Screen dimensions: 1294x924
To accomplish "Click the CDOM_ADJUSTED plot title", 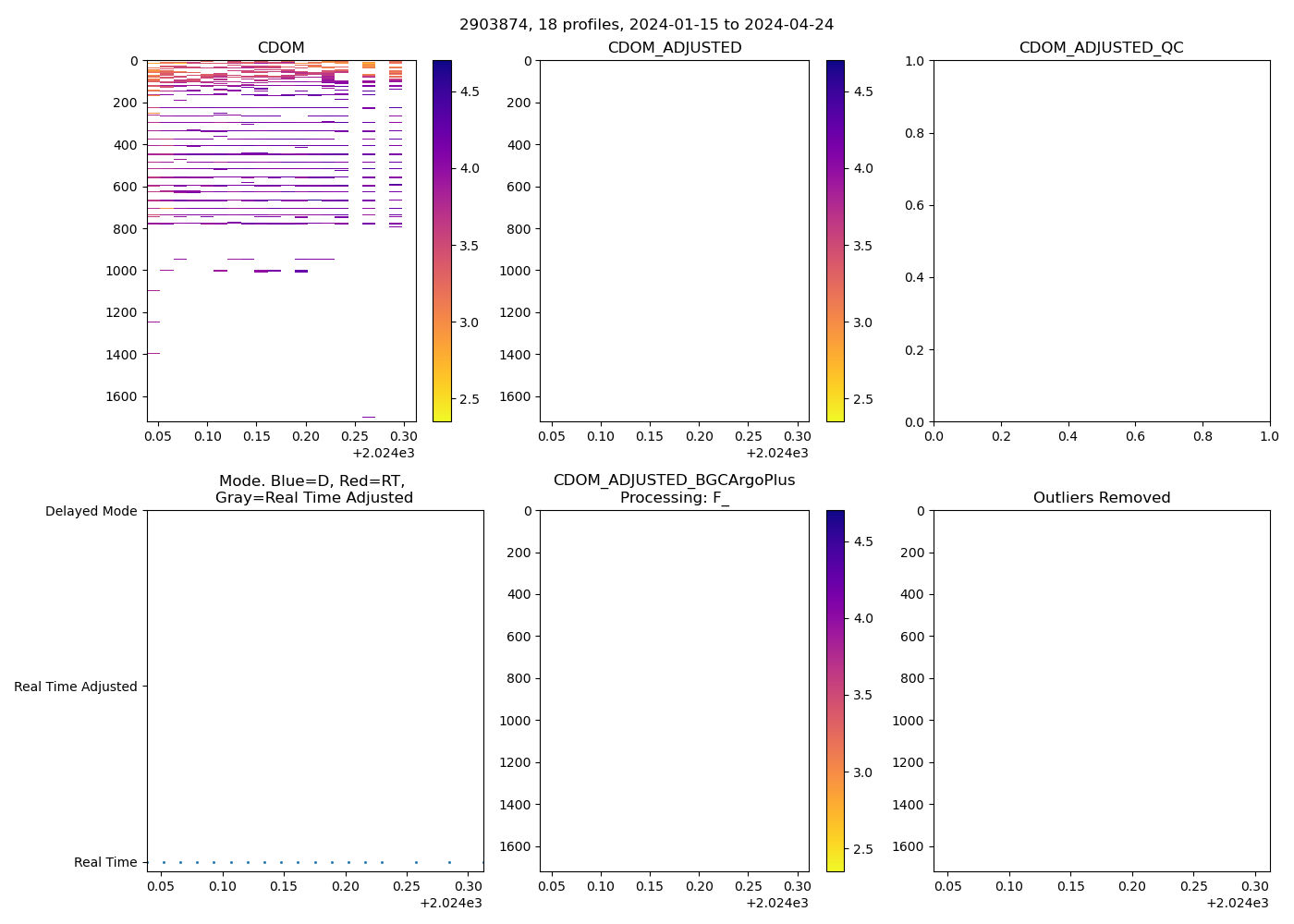I will coord(674,47).
